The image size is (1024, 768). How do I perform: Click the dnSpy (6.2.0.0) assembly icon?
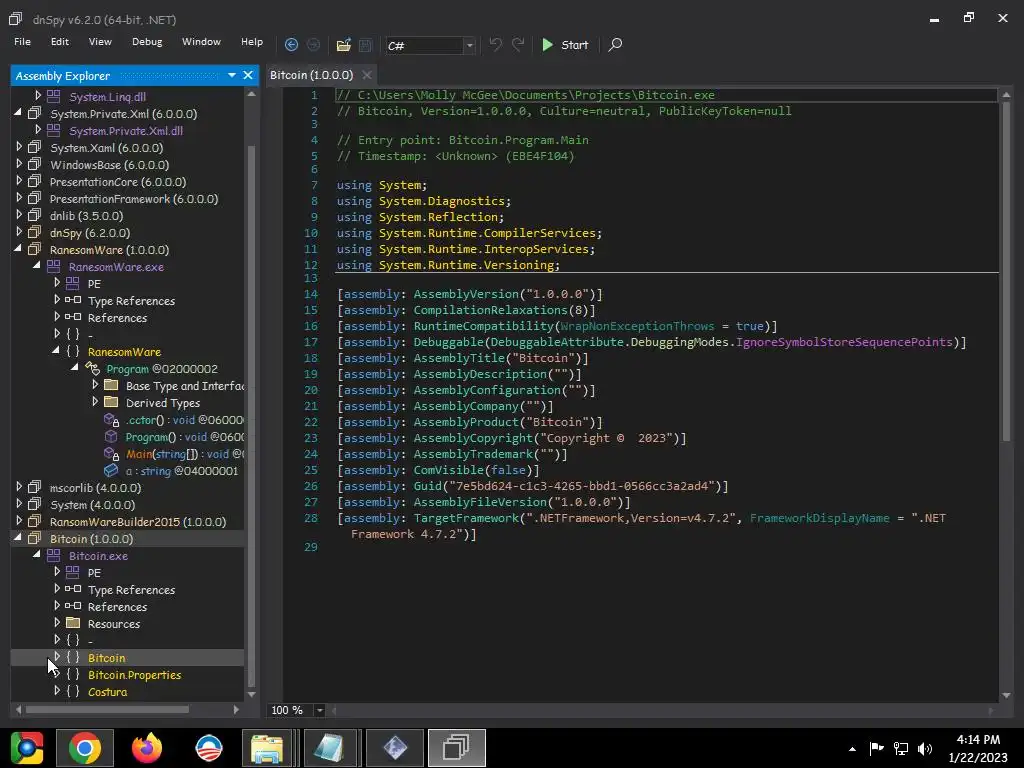pyautogui.click(x=35, y=232)
